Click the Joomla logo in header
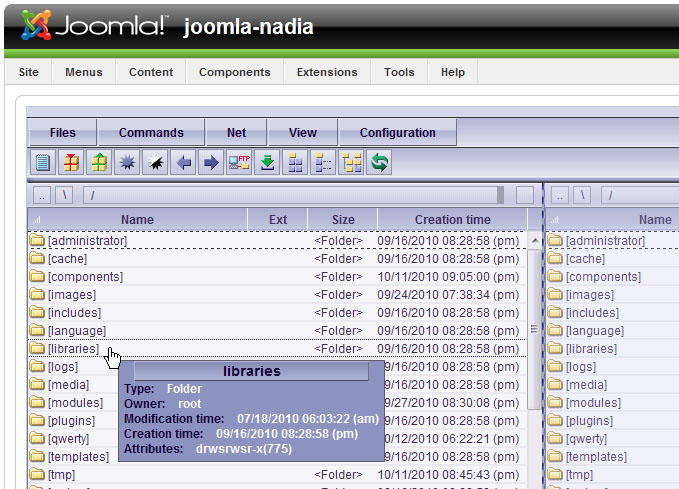Viewport: 679px width, 489px height. pos(94,25)
